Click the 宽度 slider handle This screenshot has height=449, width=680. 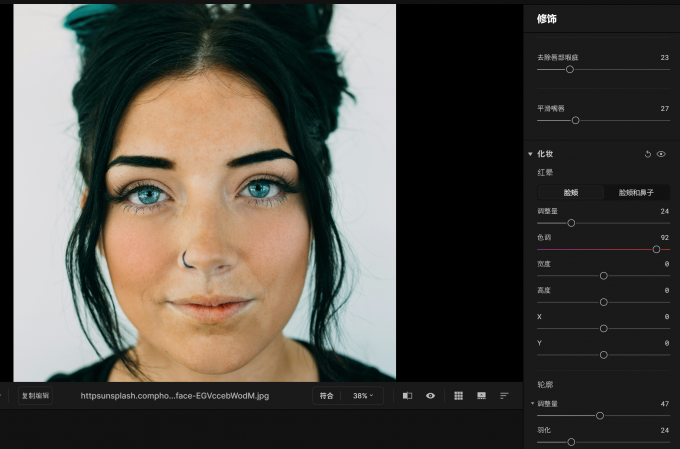[x=603, y=276]
